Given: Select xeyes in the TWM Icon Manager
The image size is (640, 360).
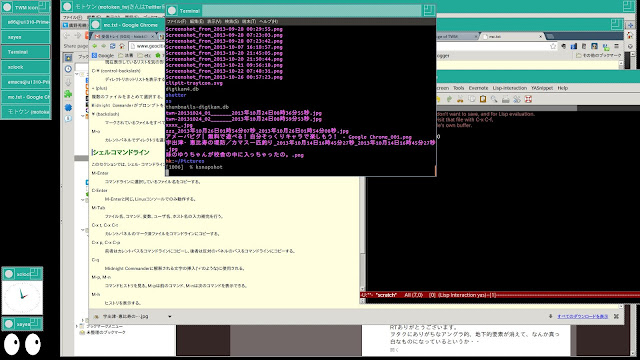Looking at the screenshot, I should coord(26,37).
